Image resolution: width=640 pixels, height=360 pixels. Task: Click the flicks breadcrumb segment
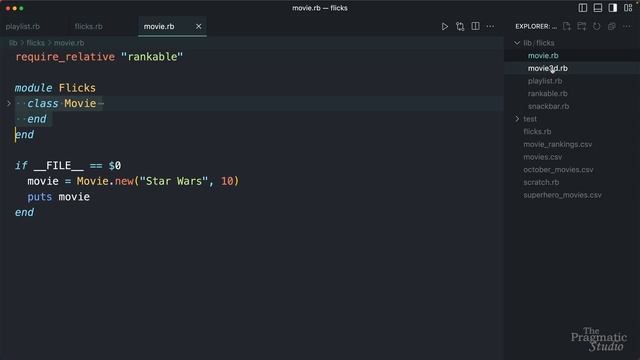(x=36, y=43)
